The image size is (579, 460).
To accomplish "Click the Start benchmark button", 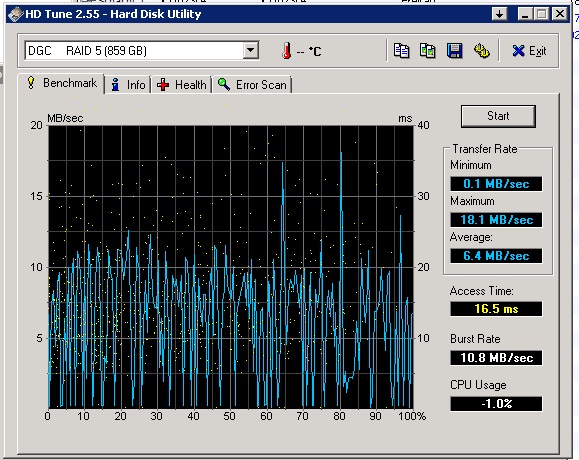I will click(x=498, y=116).
